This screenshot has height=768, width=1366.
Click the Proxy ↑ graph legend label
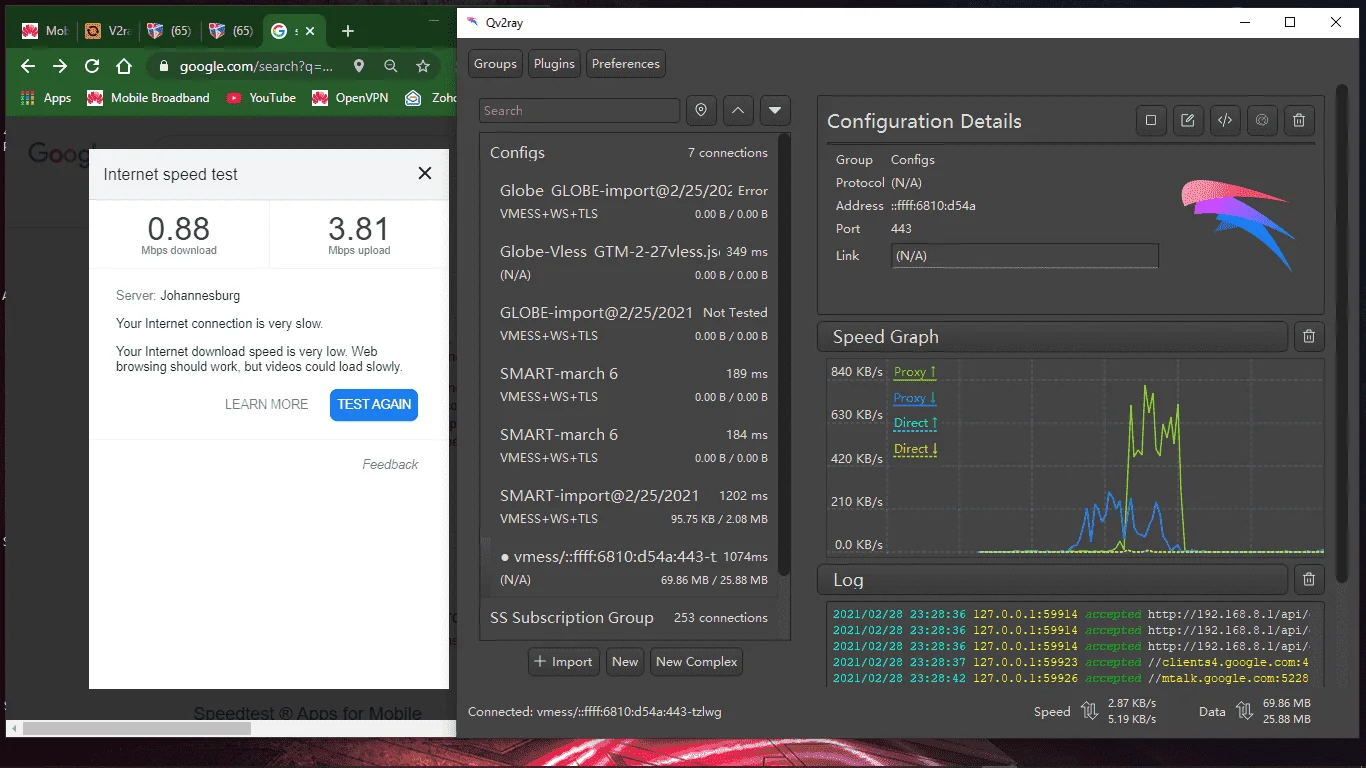[x=915, y=372]
